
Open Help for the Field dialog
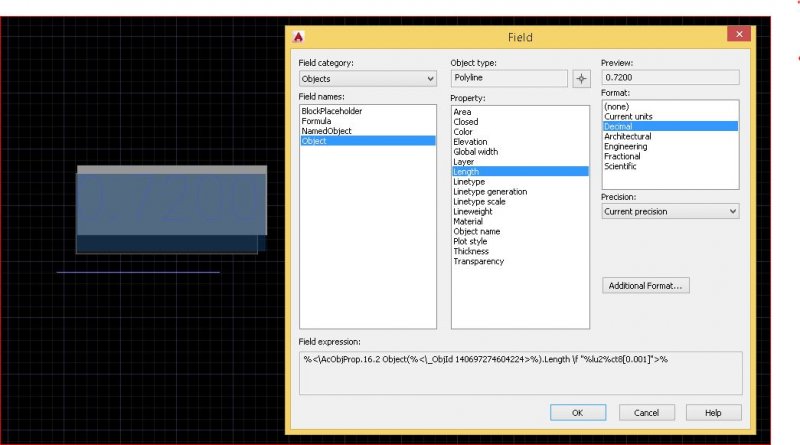coord(712,412)
